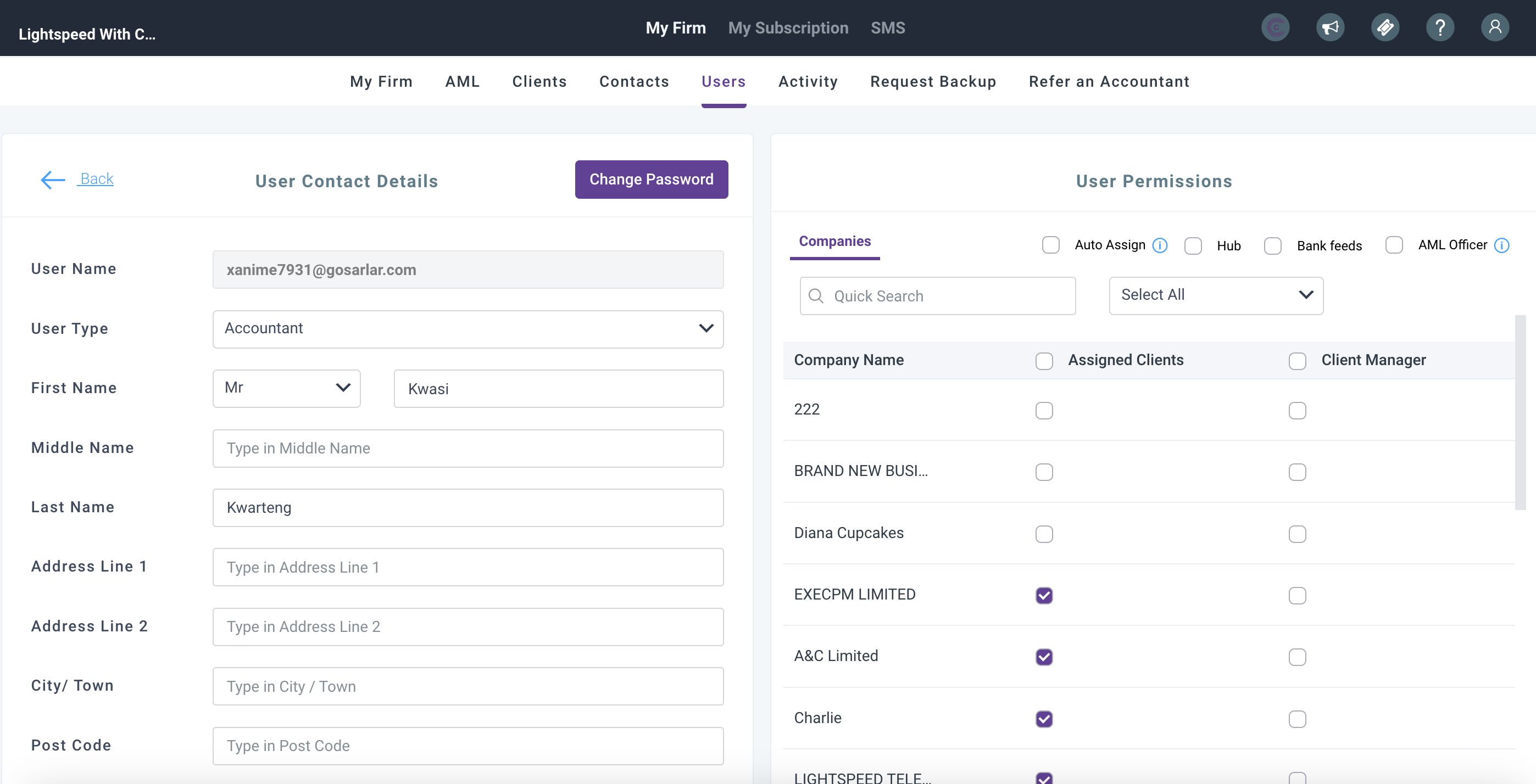Viewport: 1536px width, 784px height.
Task: Open the ticket icon in header
Action: (1384, 27)
